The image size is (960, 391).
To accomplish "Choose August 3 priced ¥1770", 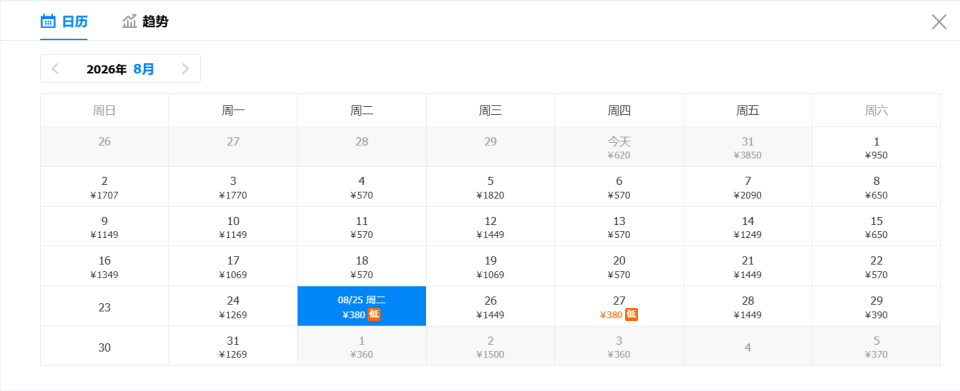I will 233,187.
